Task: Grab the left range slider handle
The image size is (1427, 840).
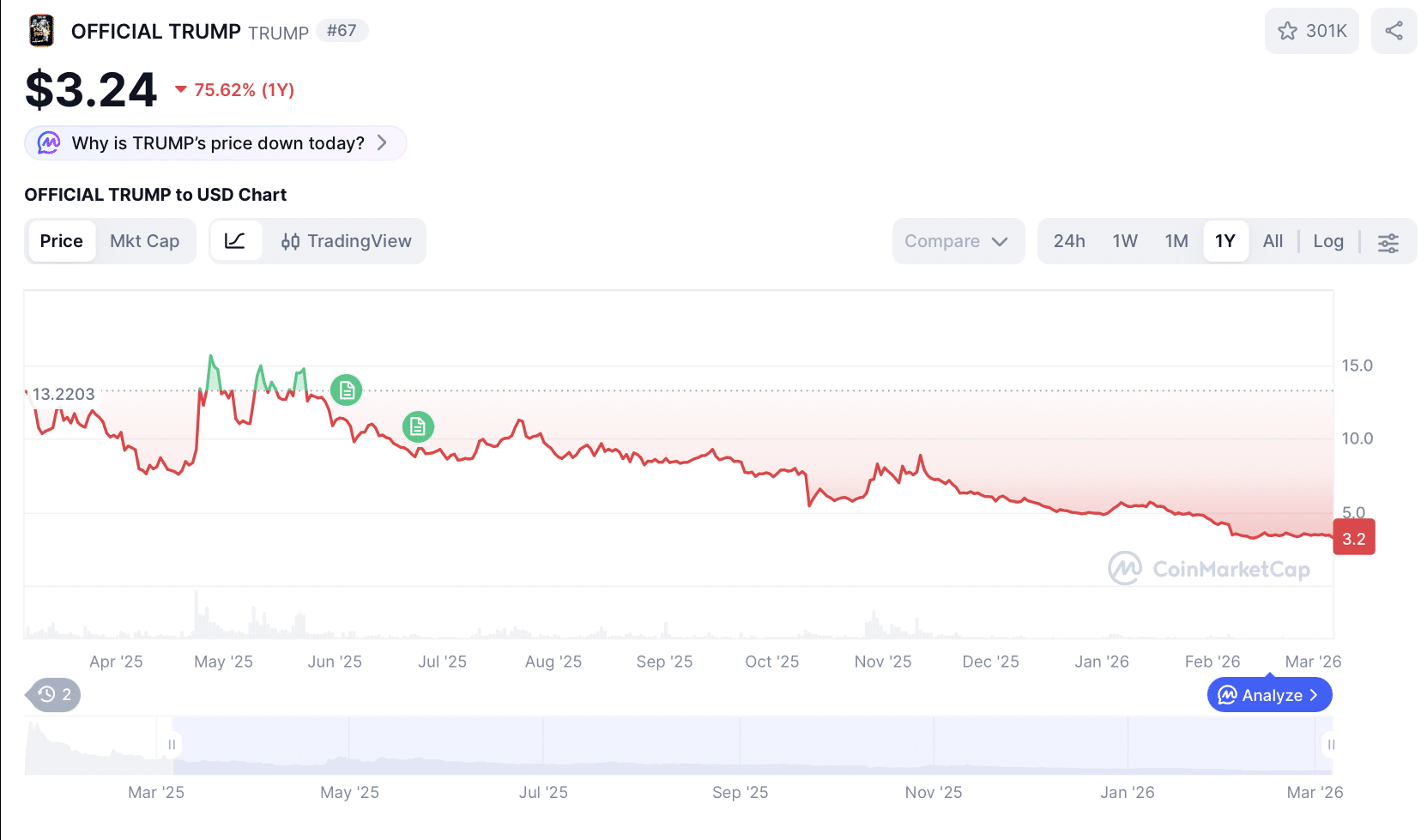Action: 172,744
